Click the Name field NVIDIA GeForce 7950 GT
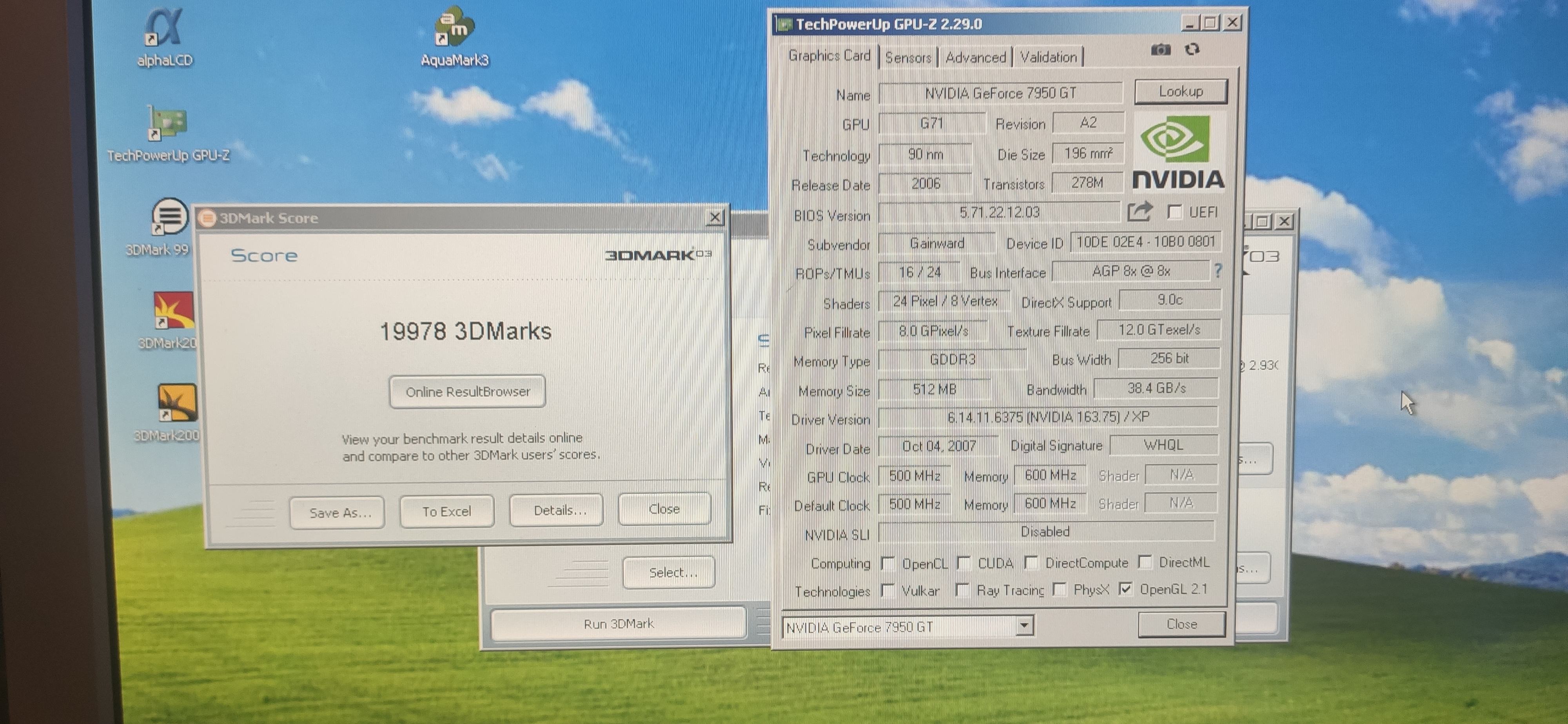 [1000, 93]
